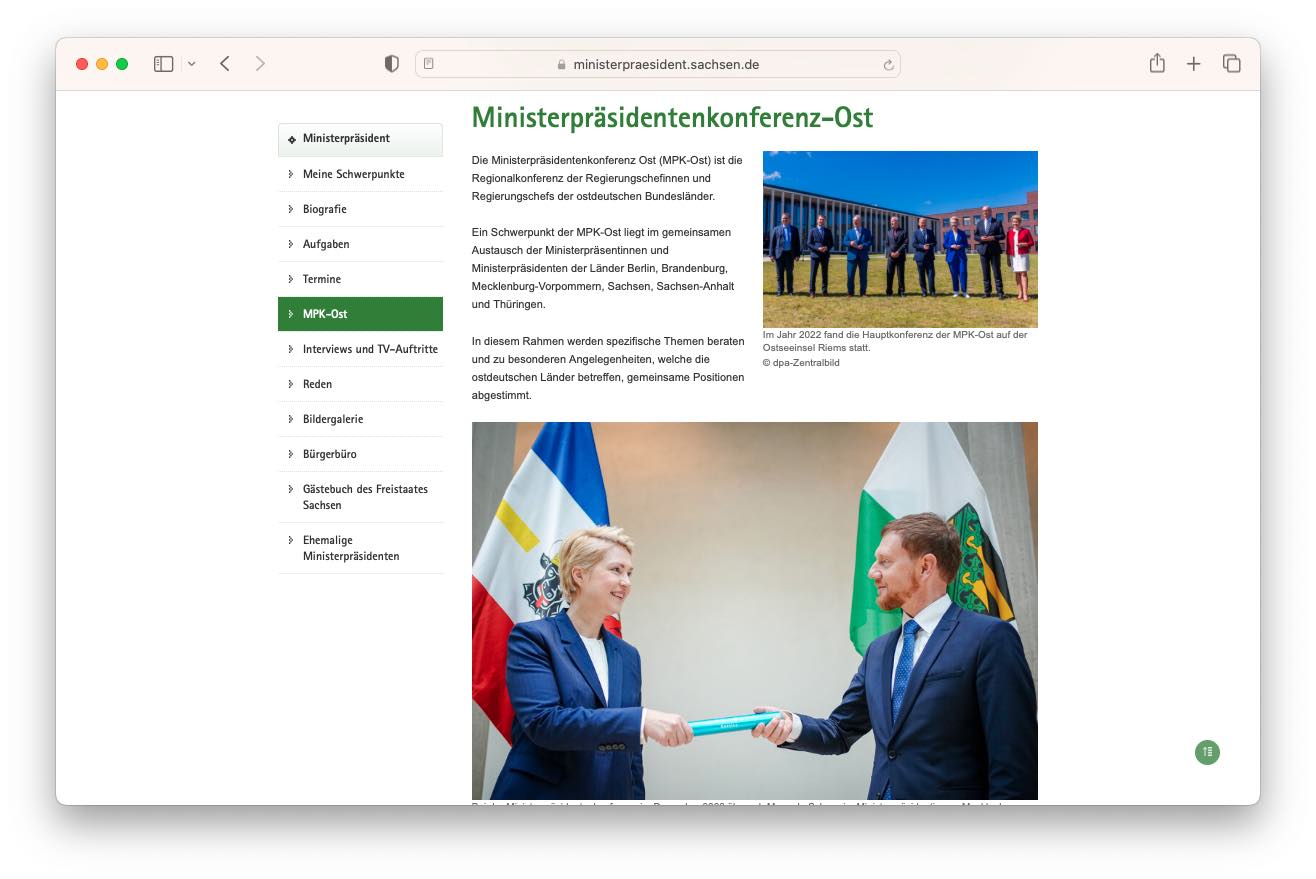
Task: Open the Share menu icon
Action: coord(1157,63)
